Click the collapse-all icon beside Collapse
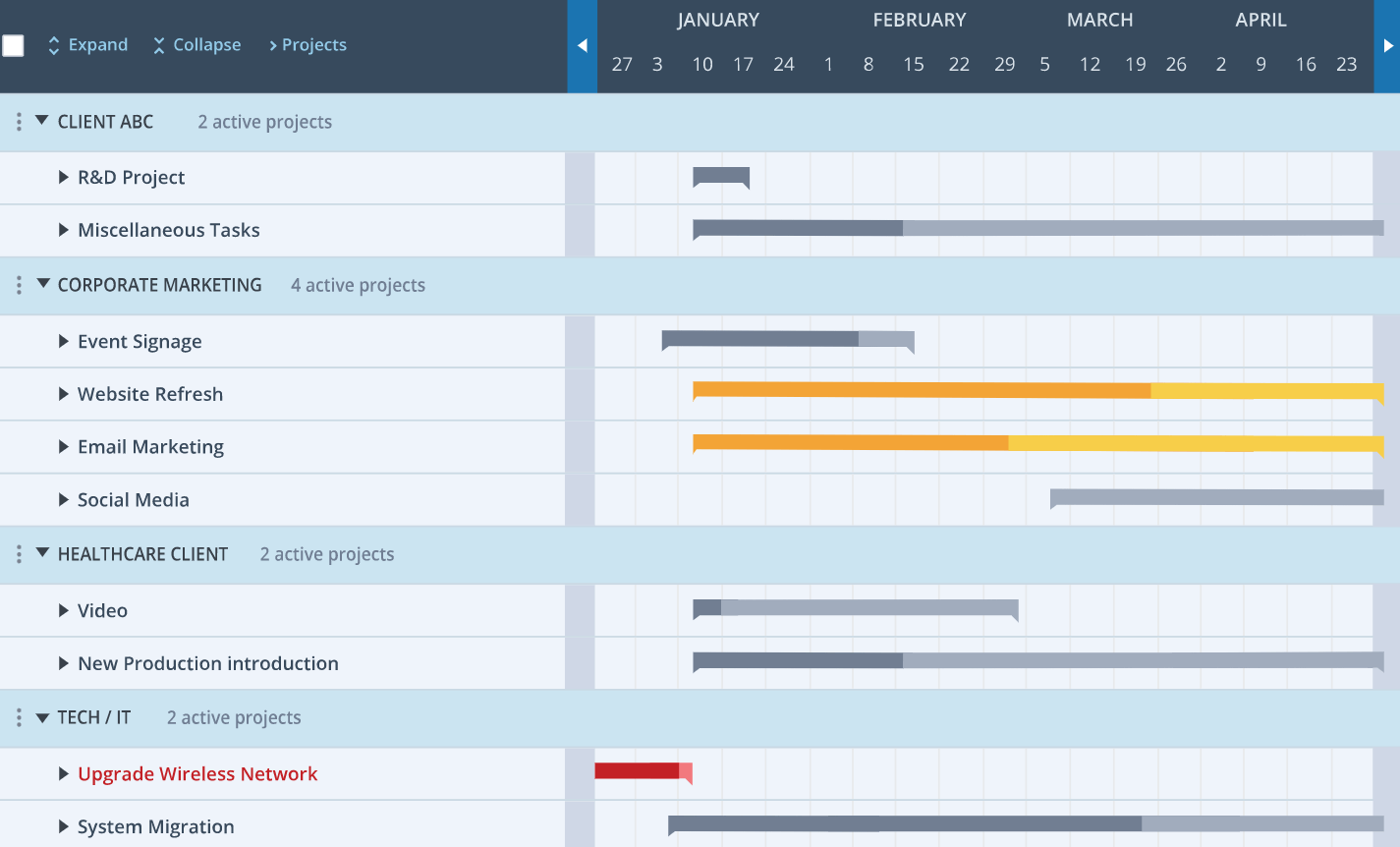This screenshot has width=1400, height=847. (158, 44)
